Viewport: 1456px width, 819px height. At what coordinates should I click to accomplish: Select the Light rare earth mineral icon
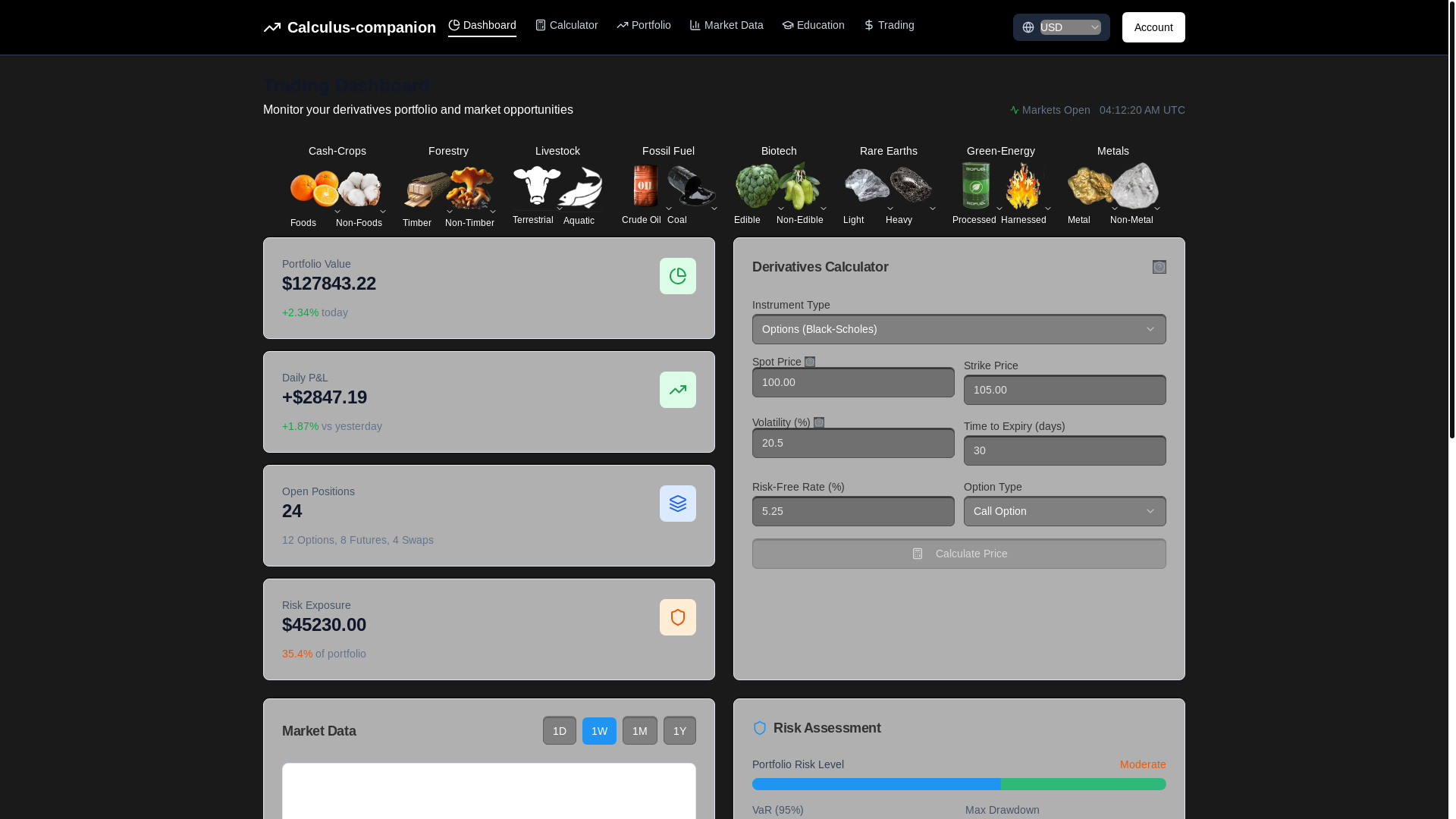pos(867,185)
